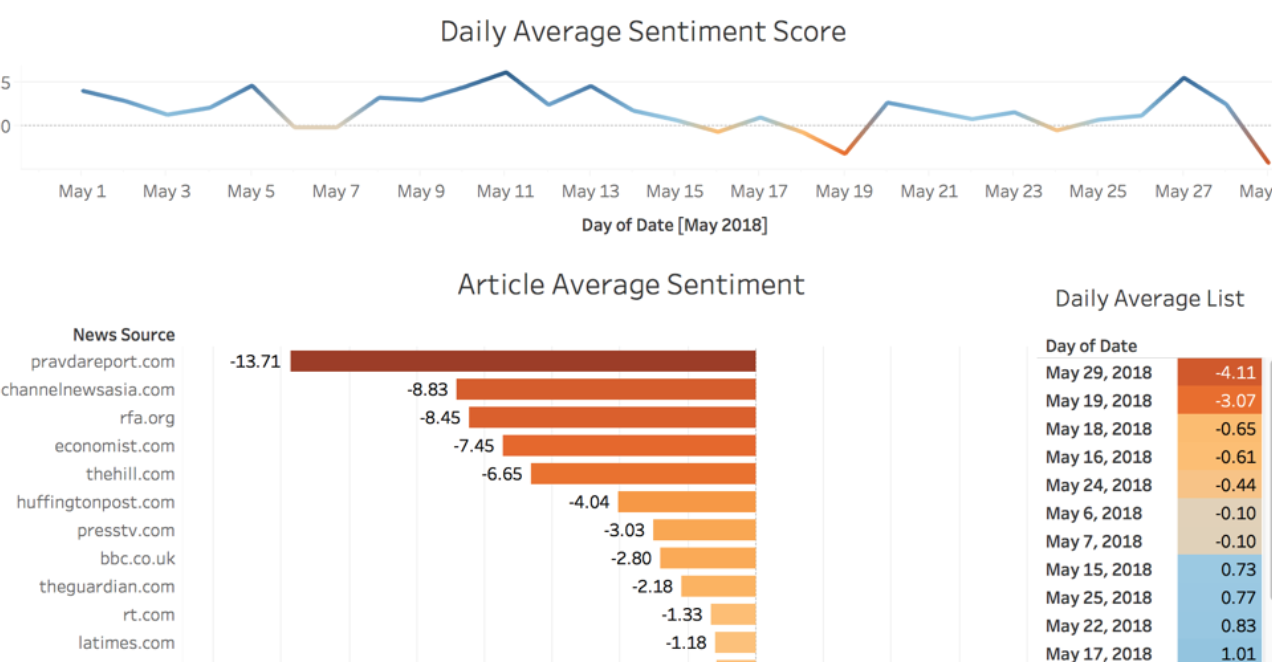Select theguardian.com source label
Image resolution: width=1272 pixels, height=662 pixels.
pos(107,586)
